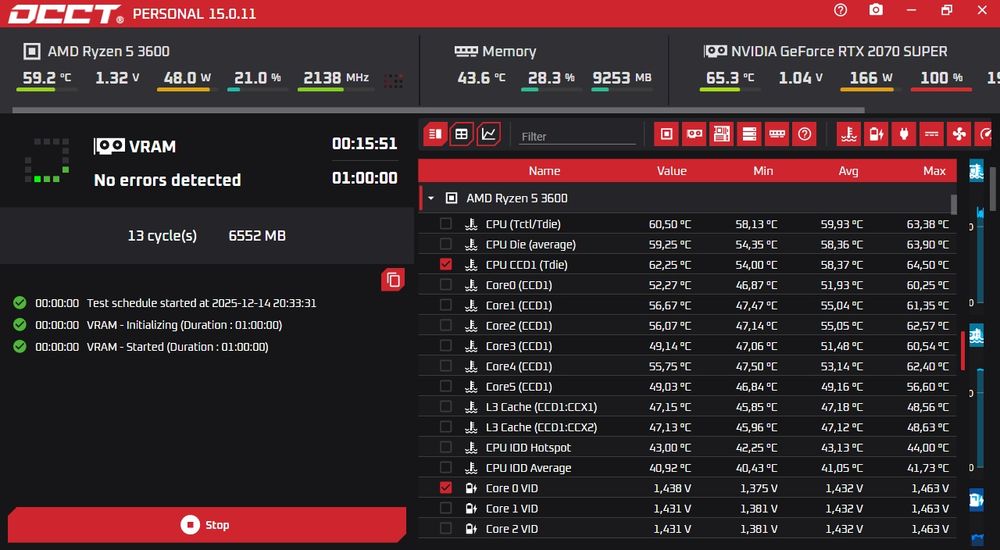Click the Memory 9253 MB usage reading
The width and height of the screenshot is (1000, 550).
[622, 78]
